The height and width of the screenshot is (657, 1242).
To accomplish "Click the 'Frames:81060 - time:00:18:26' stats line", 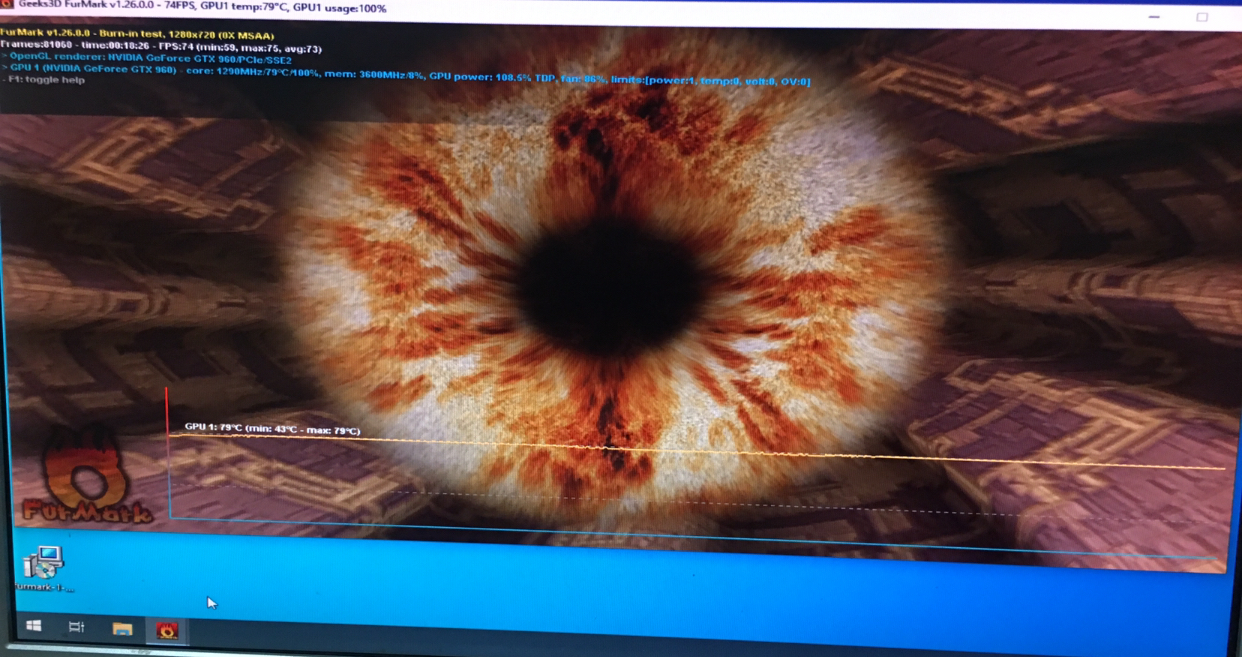I will (x=161, y=47).
